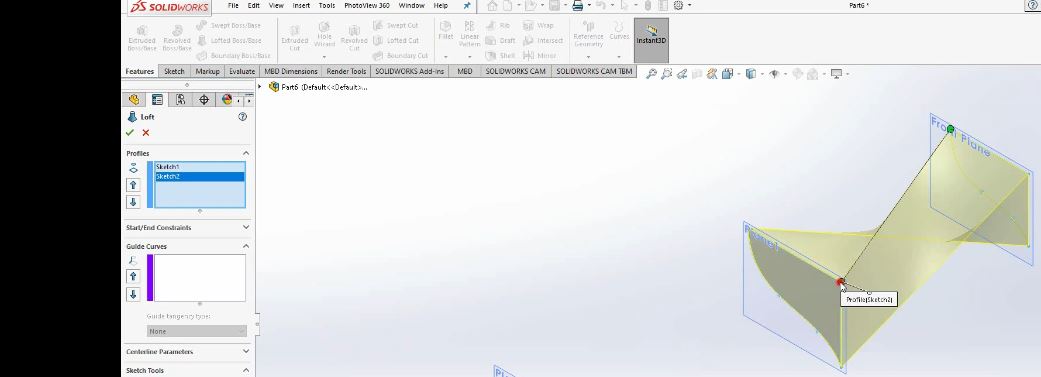Click the green loft connector handle
Image resolution: width=1041 pixels, height=377 pixels.
[951, 129]
